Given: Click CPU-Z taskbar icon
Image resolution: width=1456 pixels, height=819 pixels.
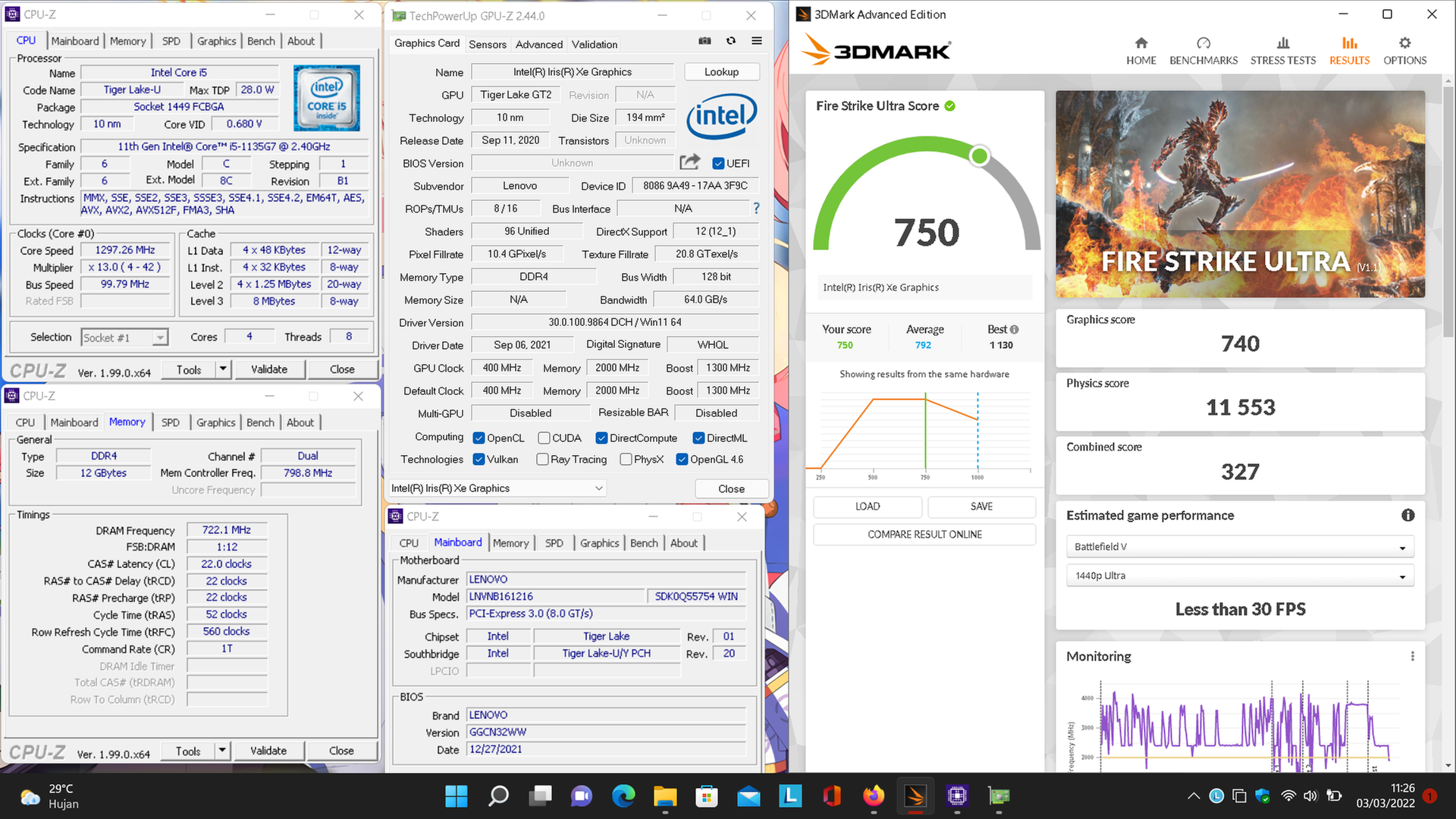Looking at the screenshot, I should tap(957, 796).
